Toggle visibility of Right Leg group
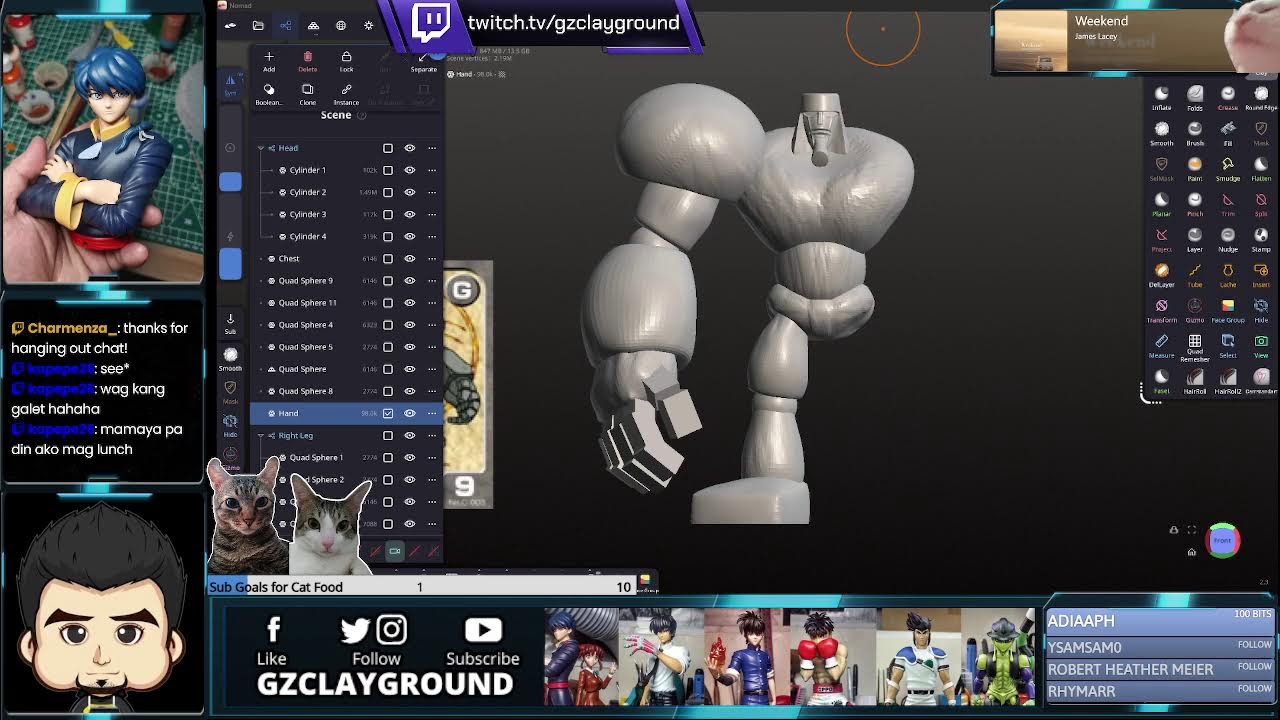Image resolution: width=1280 pixels, height=720 pixels. coord(409,435)
